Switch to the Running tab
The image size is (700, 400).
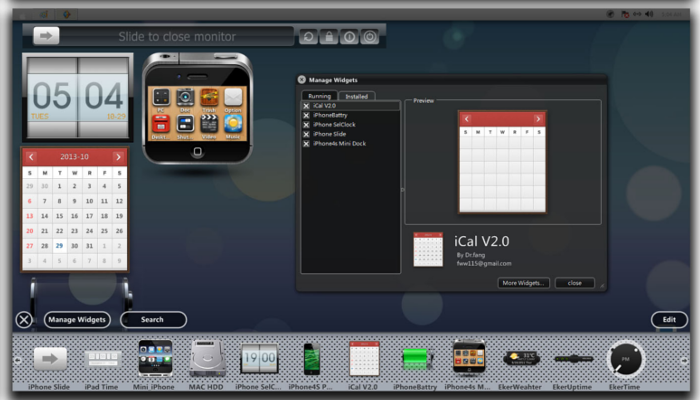pyautogui.click(x=319, y=96)
